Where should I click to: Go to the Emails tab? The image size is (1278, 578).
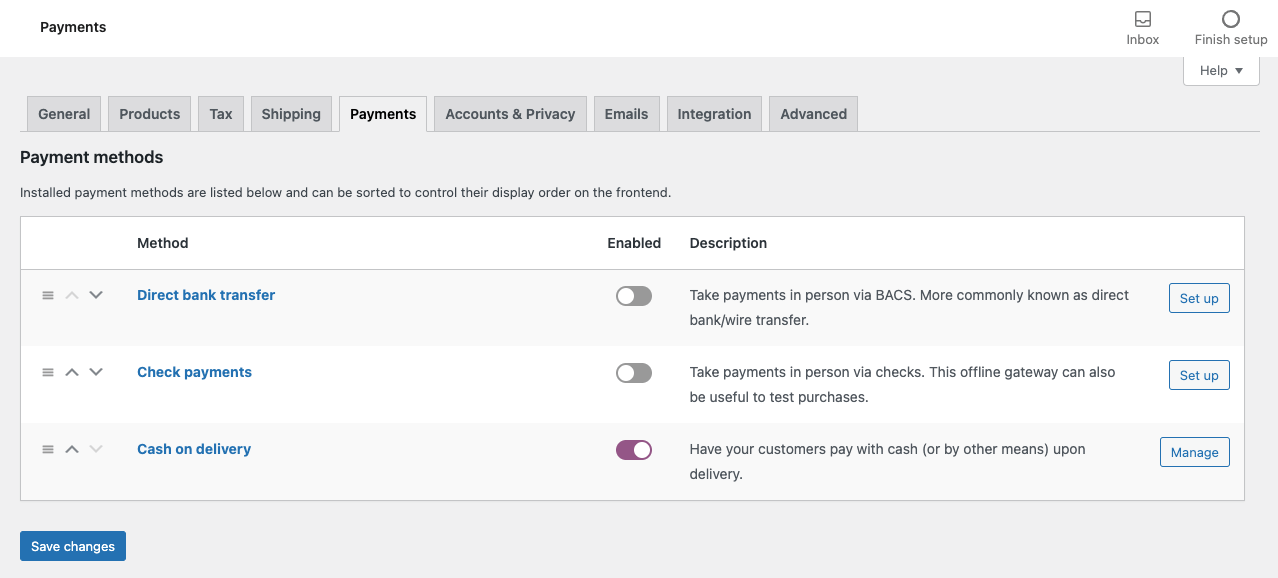(x=626, y=114)
